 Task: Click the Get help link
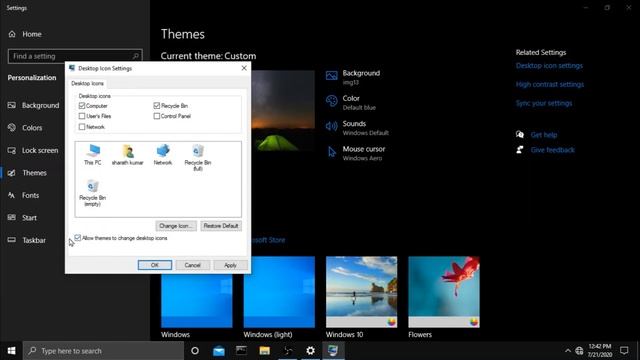coord(544,135)
